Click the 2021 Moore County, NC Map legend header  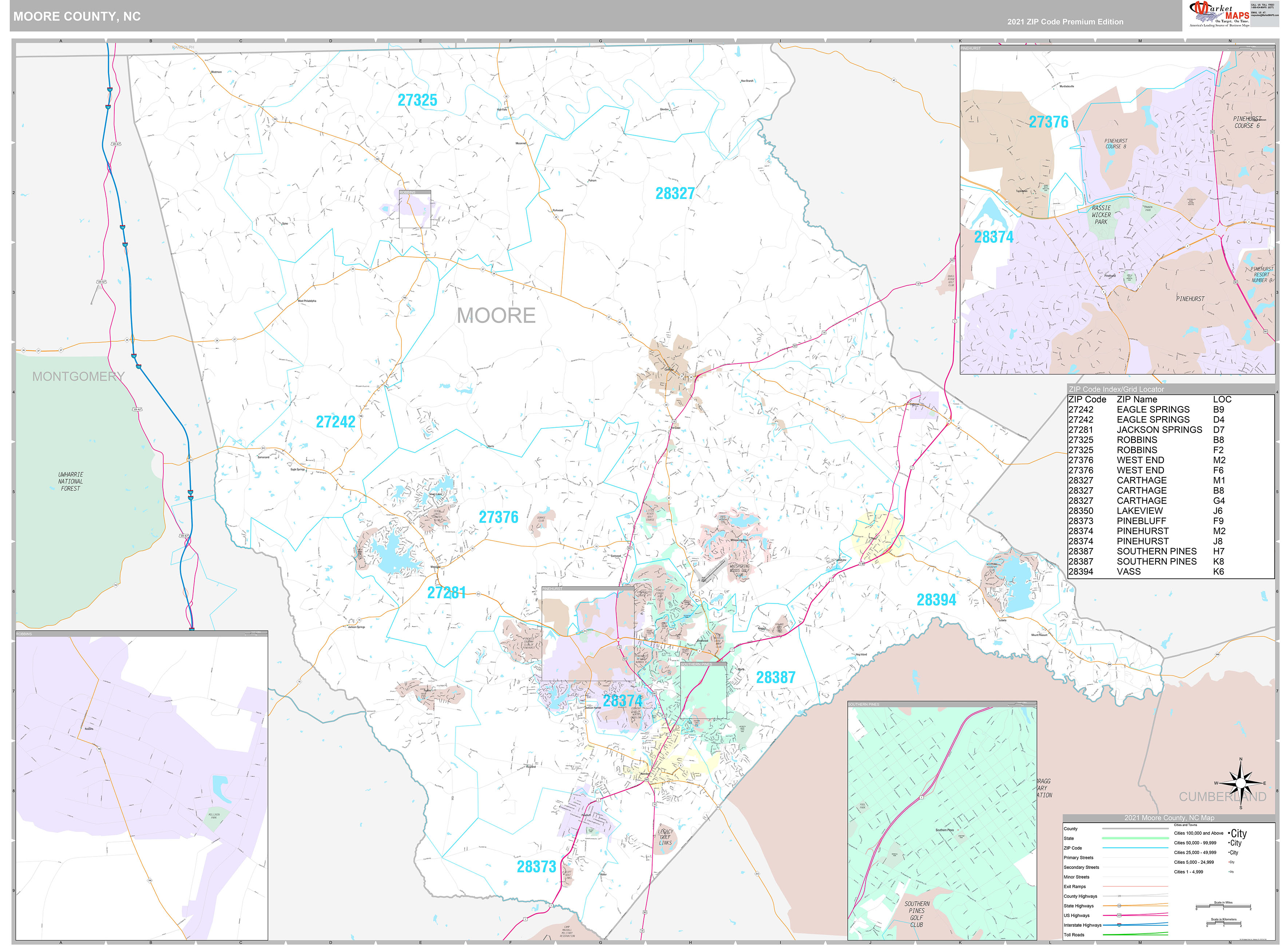[1169, 818]
